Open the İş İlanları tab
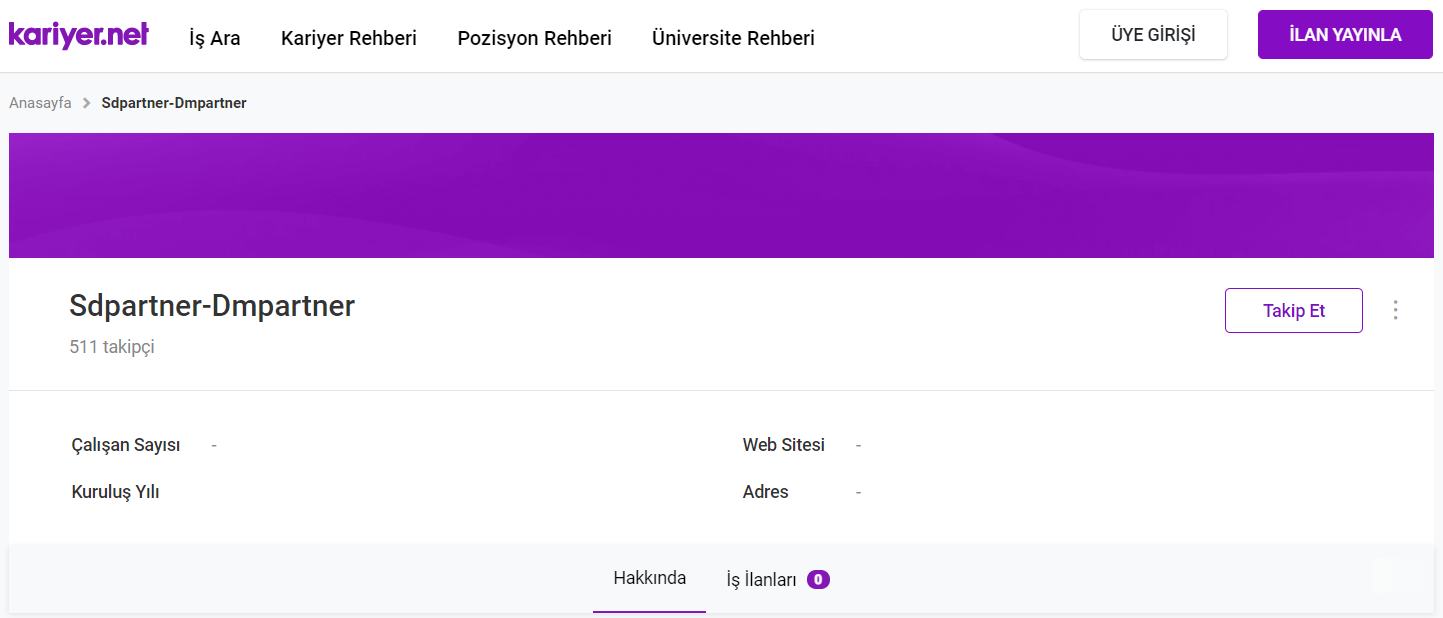The image size is (1443, 618). 761,579
